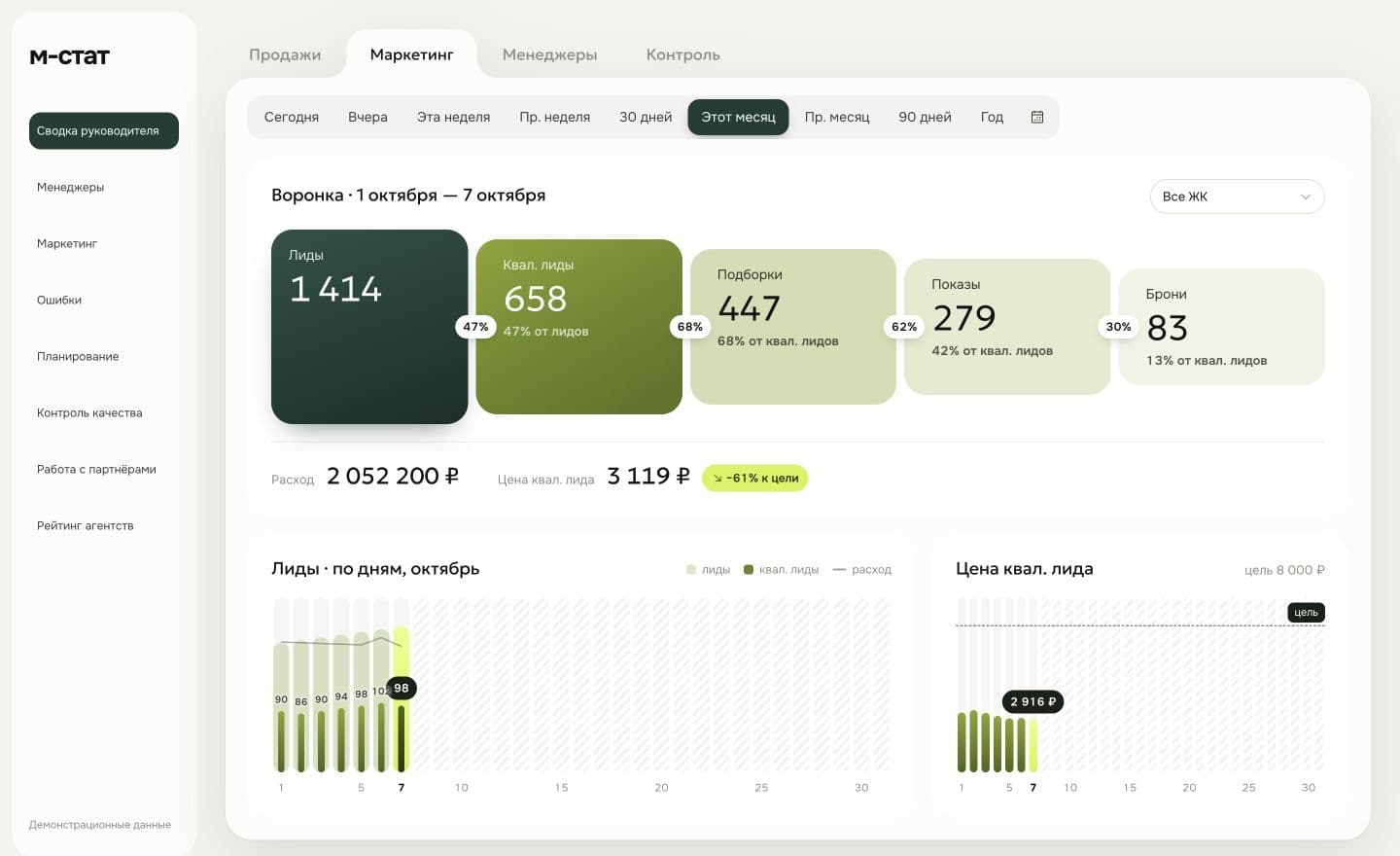The image size is (1400, 856).
Task: Click the цель 8 000 ₽ label
Action: 1284,570
